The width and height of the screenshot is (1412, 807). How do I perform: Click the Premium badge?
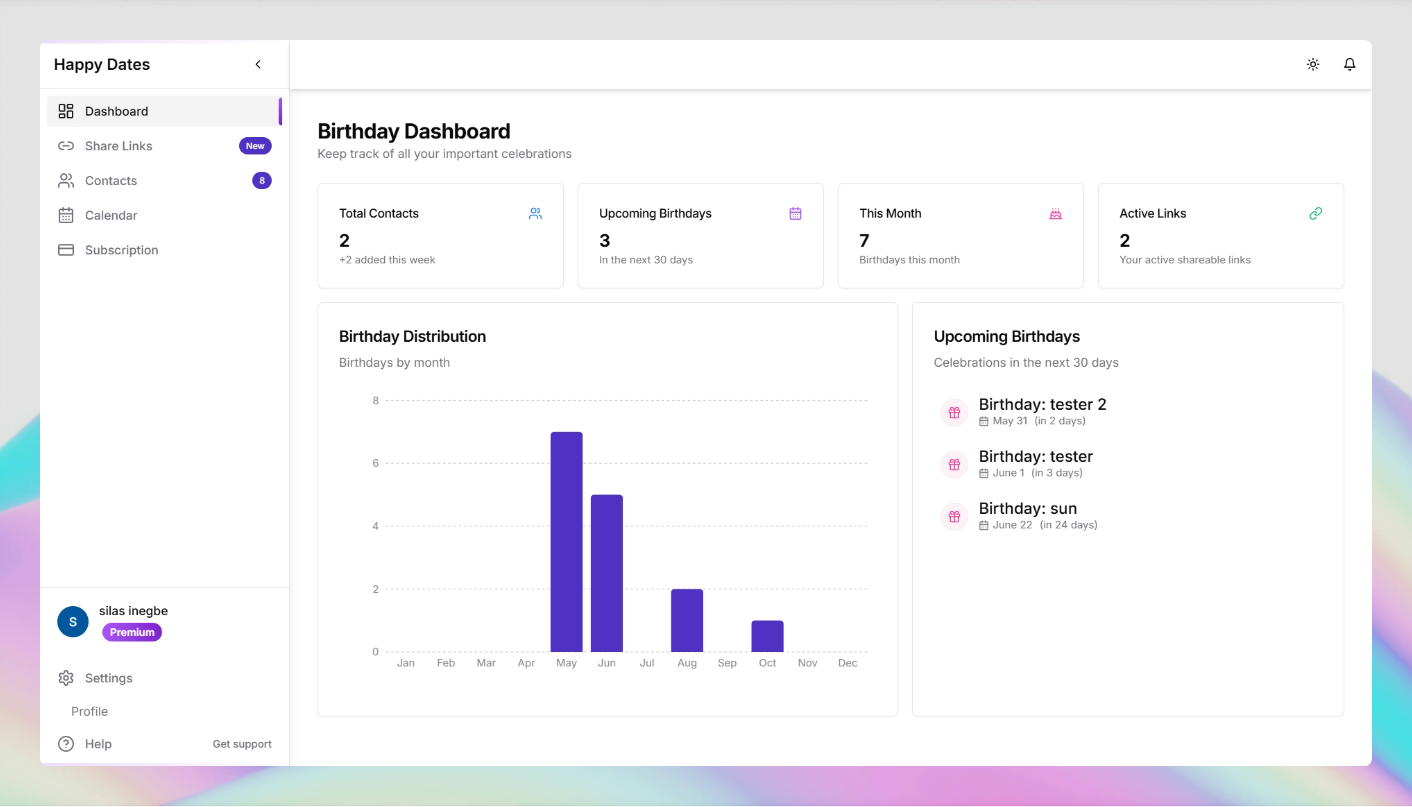132,632
